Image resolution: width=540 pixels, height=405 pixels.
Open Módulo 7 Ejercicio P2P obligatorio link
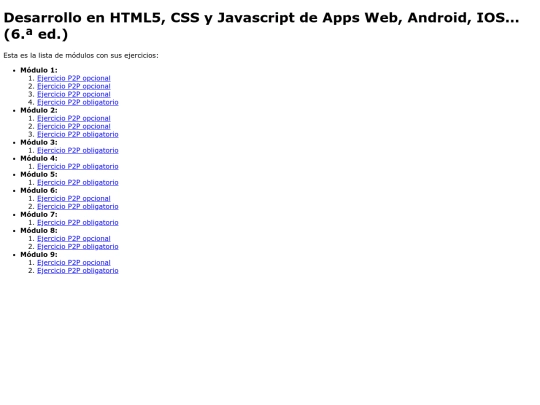coord(78,222)
